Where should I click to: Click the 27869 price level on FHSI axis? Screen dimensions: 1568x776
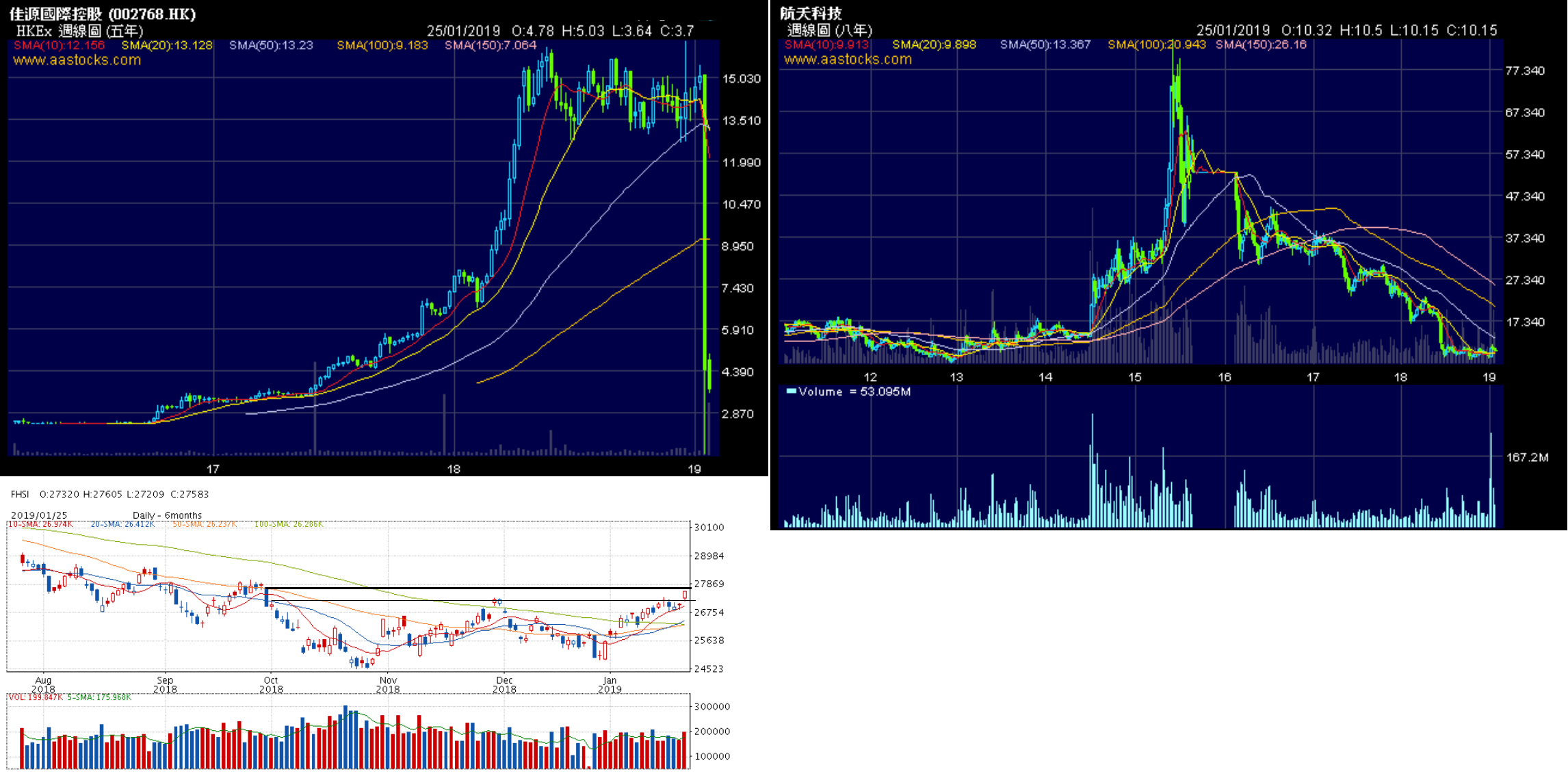point(709,584)
